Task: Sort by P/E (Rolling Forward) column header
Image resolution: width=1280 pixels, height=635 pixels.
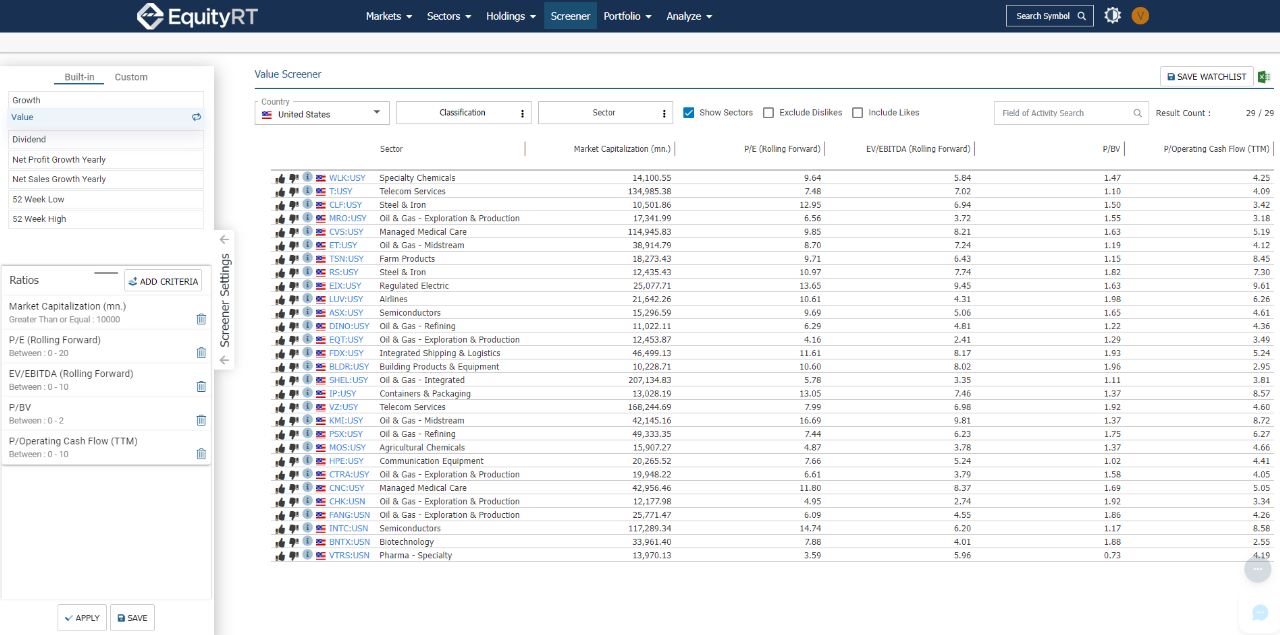Action: click(782, 149)
